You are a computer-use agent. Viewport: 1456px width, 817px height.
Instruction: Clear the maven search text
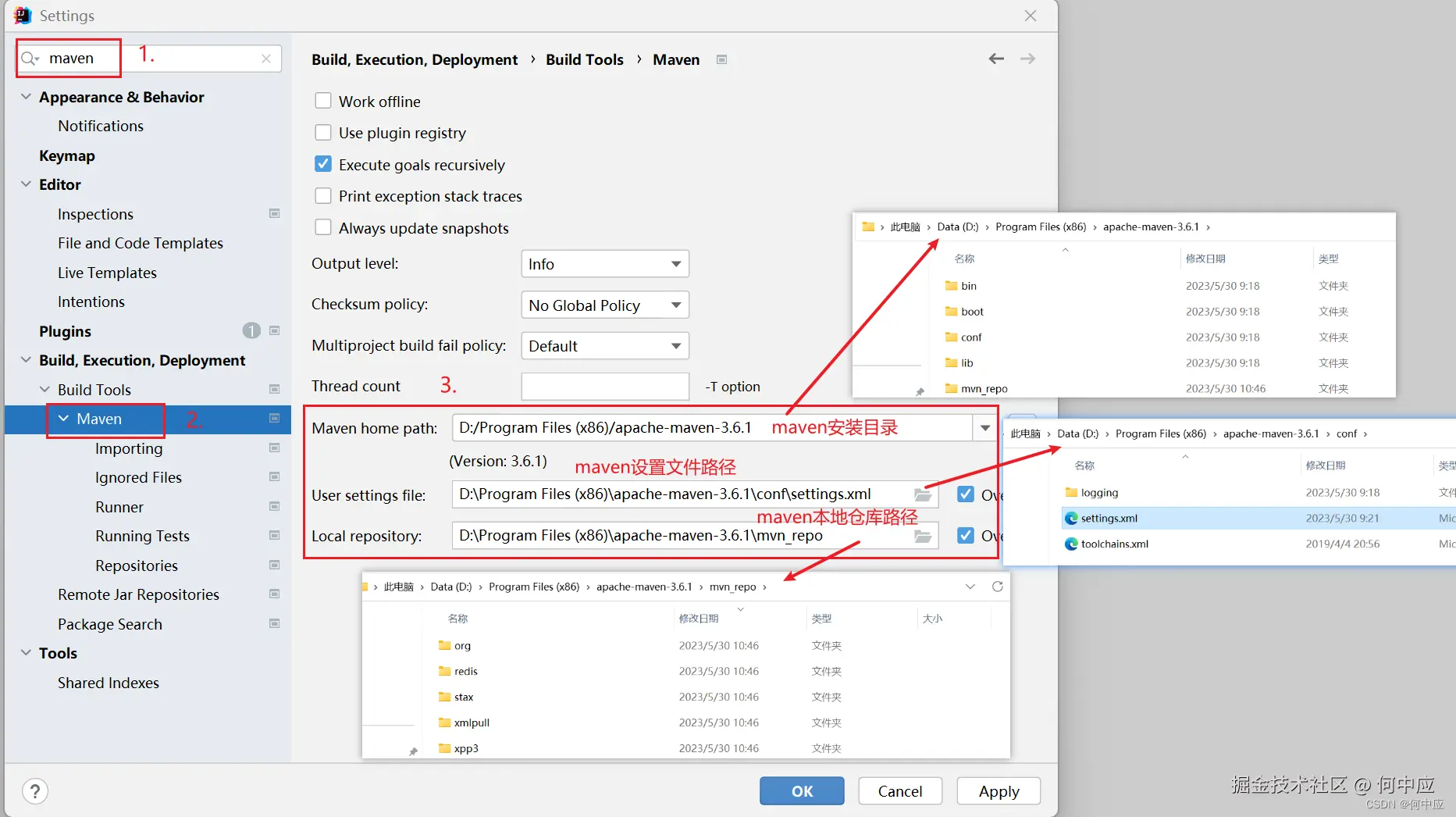(x=266, y=59)
